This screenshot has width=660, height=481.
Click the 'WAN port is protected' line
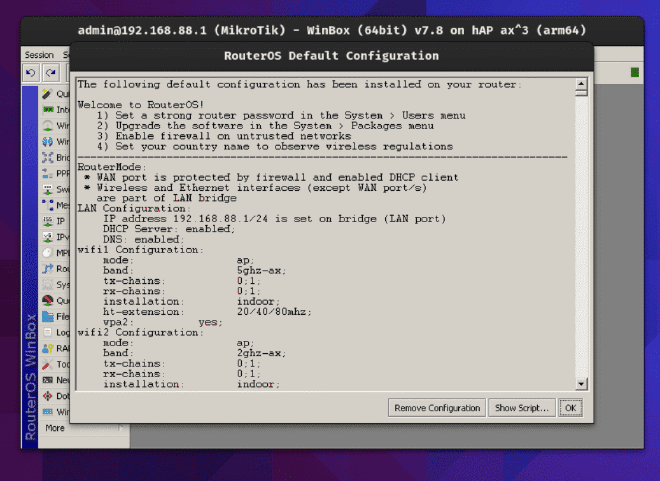tap(271, 177)
